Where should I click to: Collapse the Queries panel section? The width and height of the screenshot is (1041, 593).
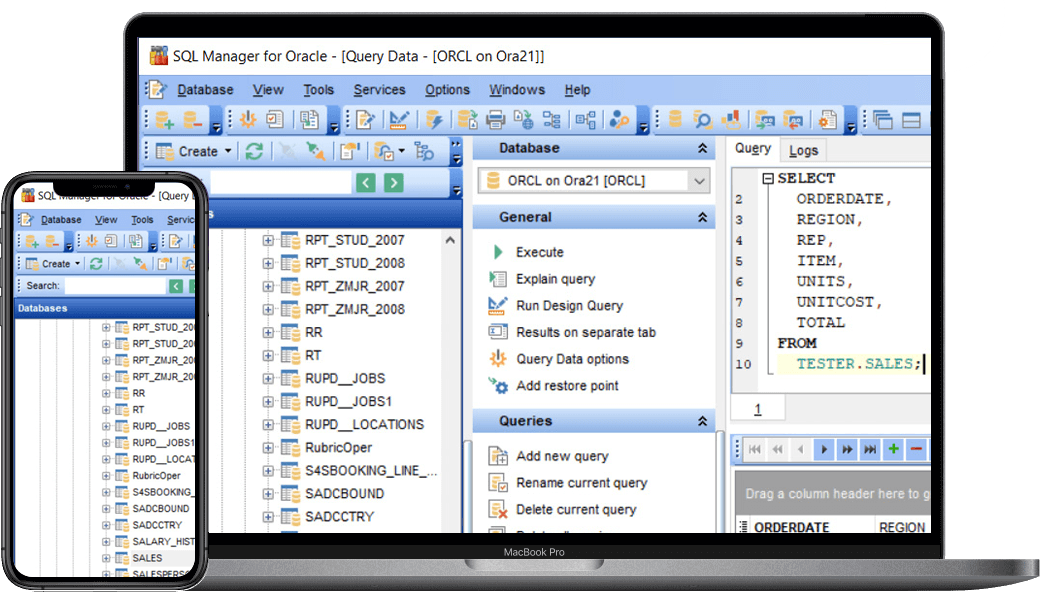coord(702,421)
